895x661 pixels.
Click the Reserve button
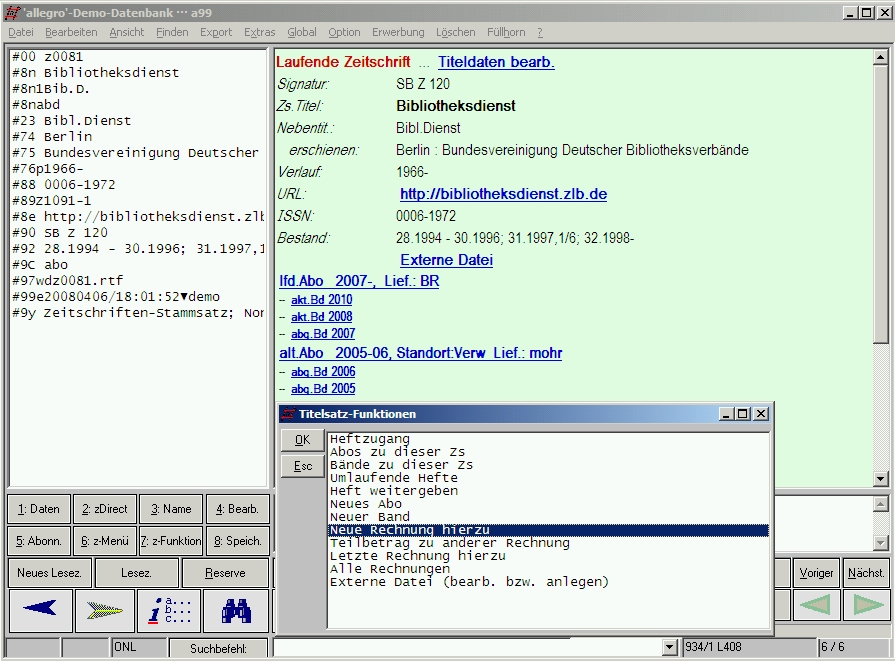click(x=225, y=573)
